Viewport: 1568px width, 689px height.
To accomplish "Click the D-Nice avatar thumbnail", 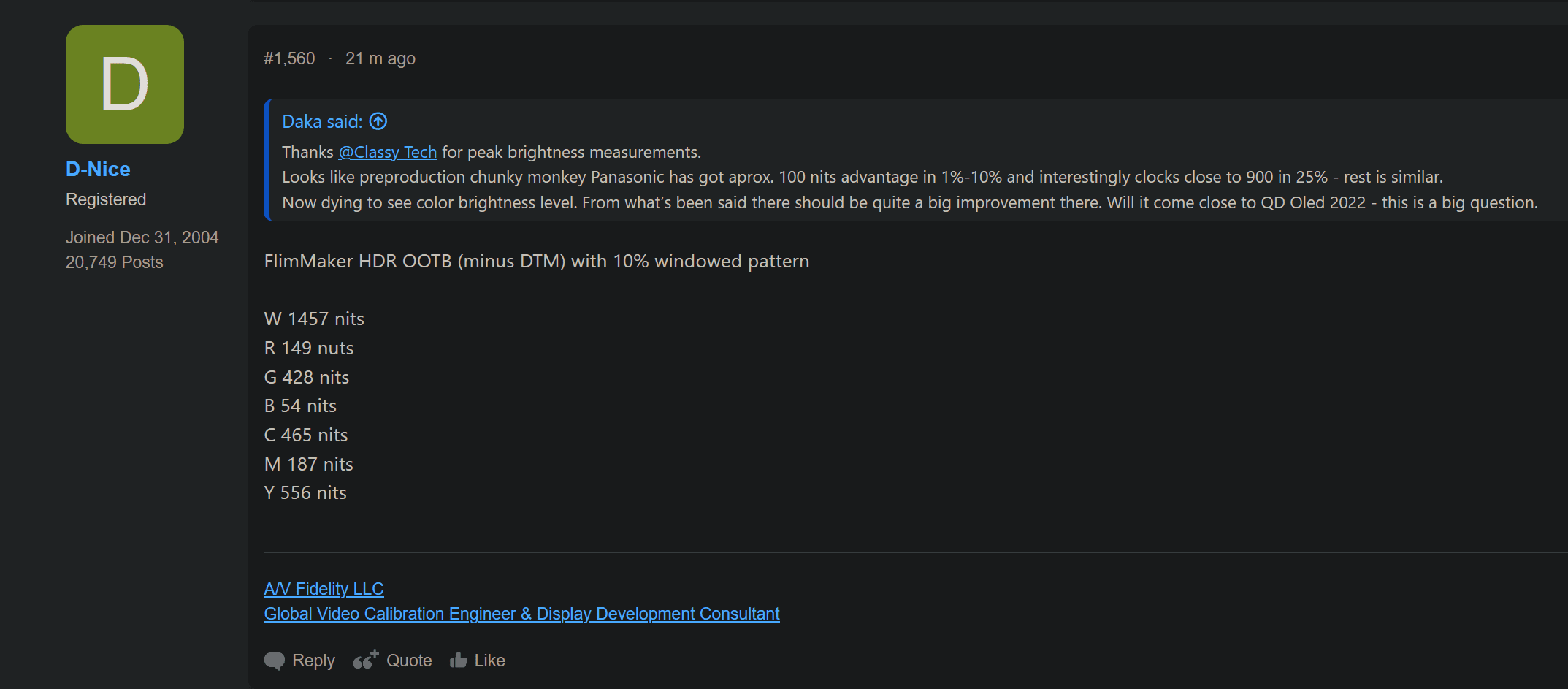I will [125, 84].
